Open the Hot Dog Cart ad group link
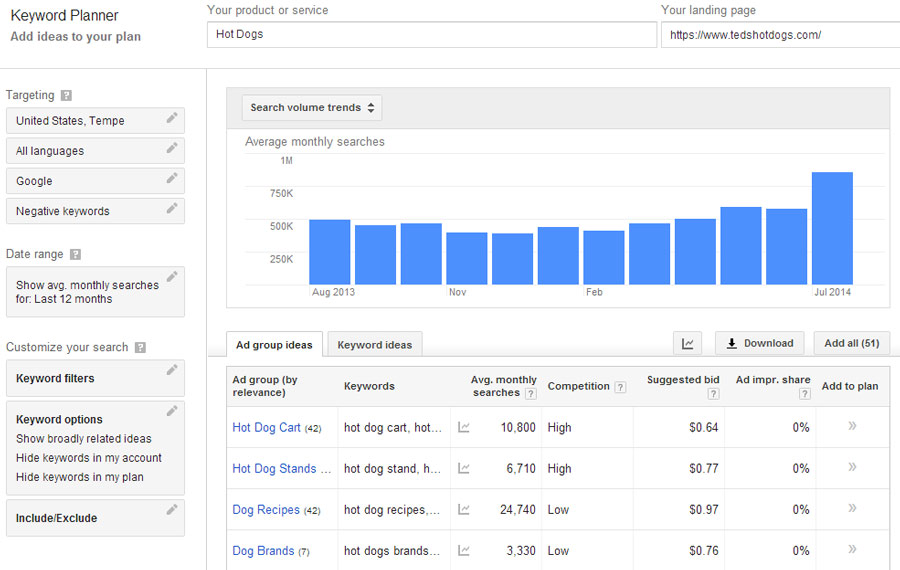Screen dimensions: 900x570 coord(266,428)
